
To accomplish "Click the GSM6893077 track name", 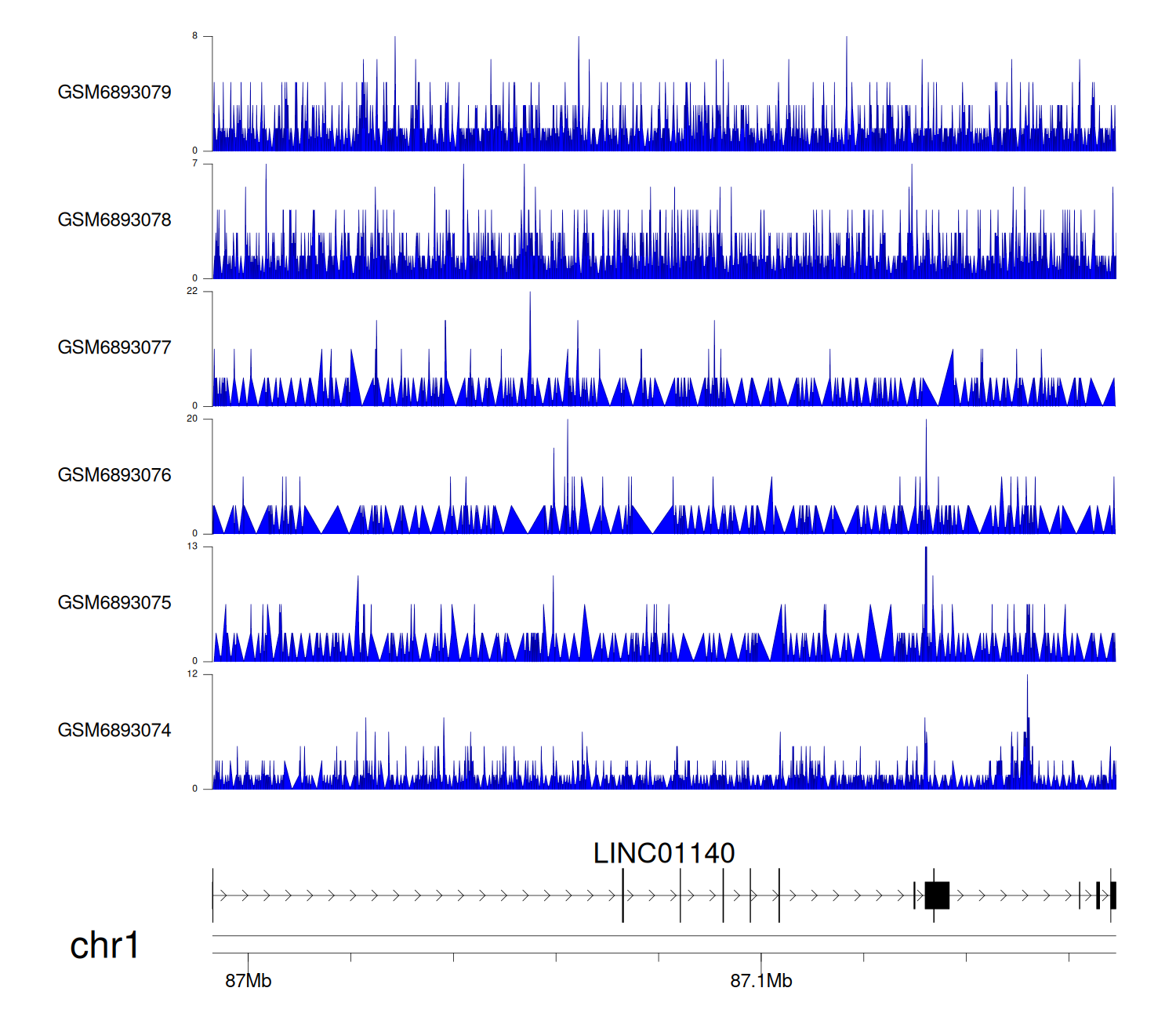I will click(114, 347).
